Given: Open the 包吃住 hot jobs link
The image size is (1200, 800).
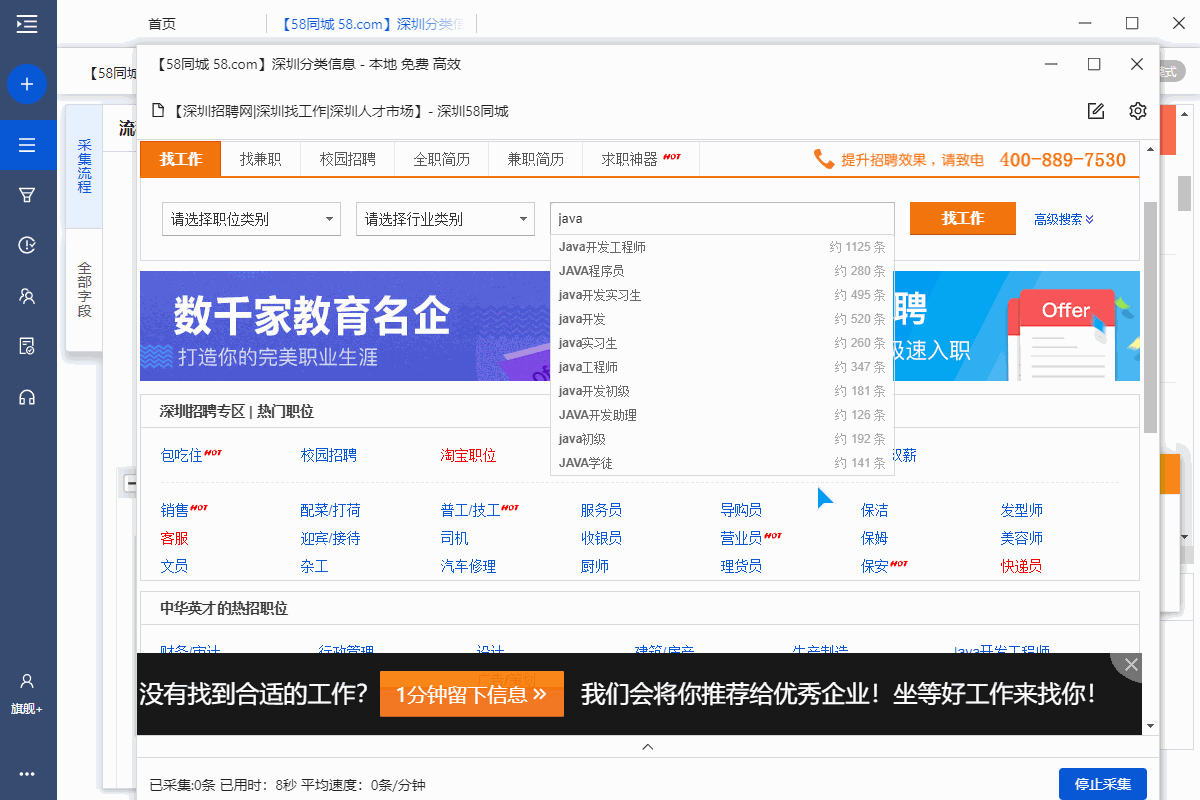Looking at the screenshot, I should [x=182, y=455].
